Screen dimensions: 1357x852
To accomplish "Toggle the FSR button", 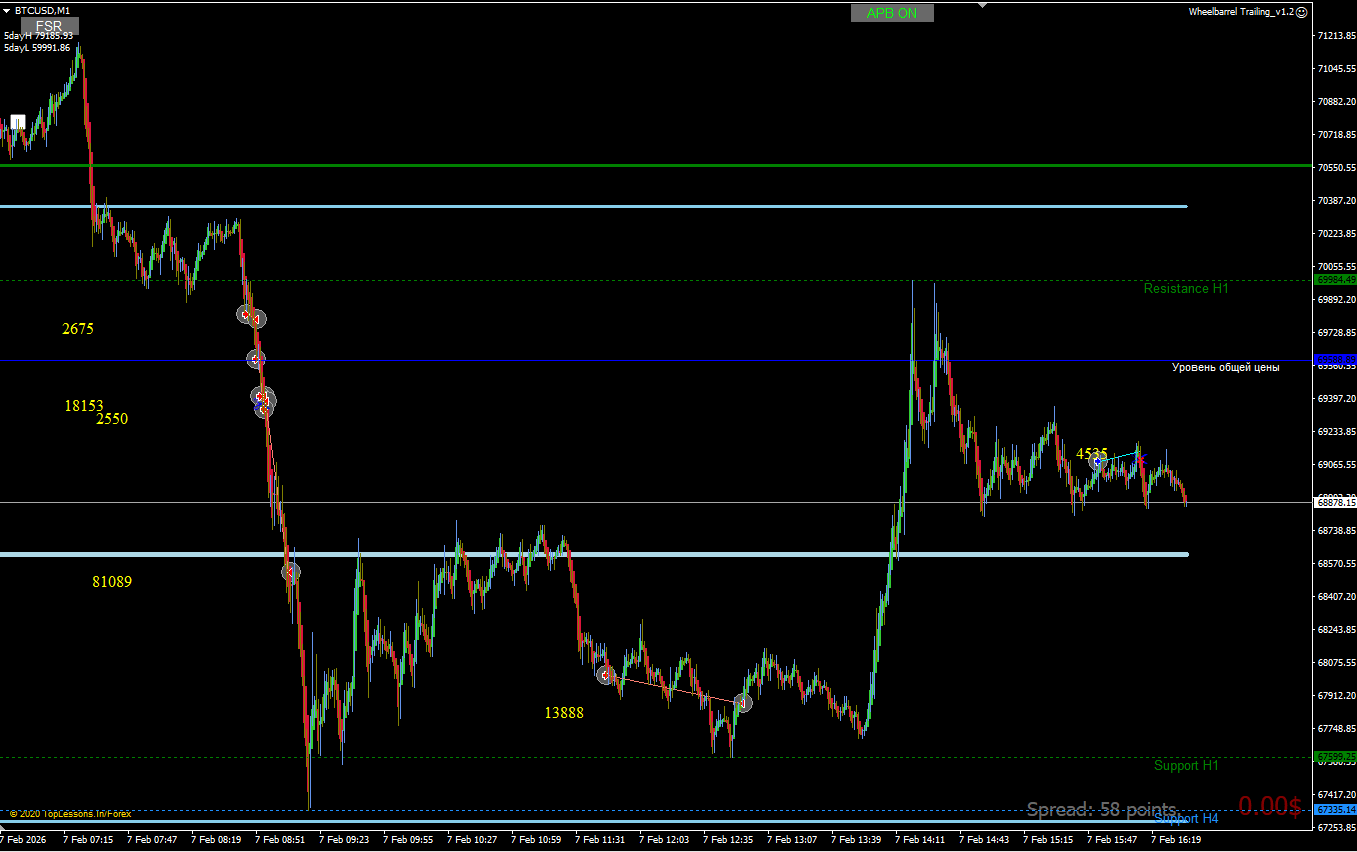I will click(48, 26).
